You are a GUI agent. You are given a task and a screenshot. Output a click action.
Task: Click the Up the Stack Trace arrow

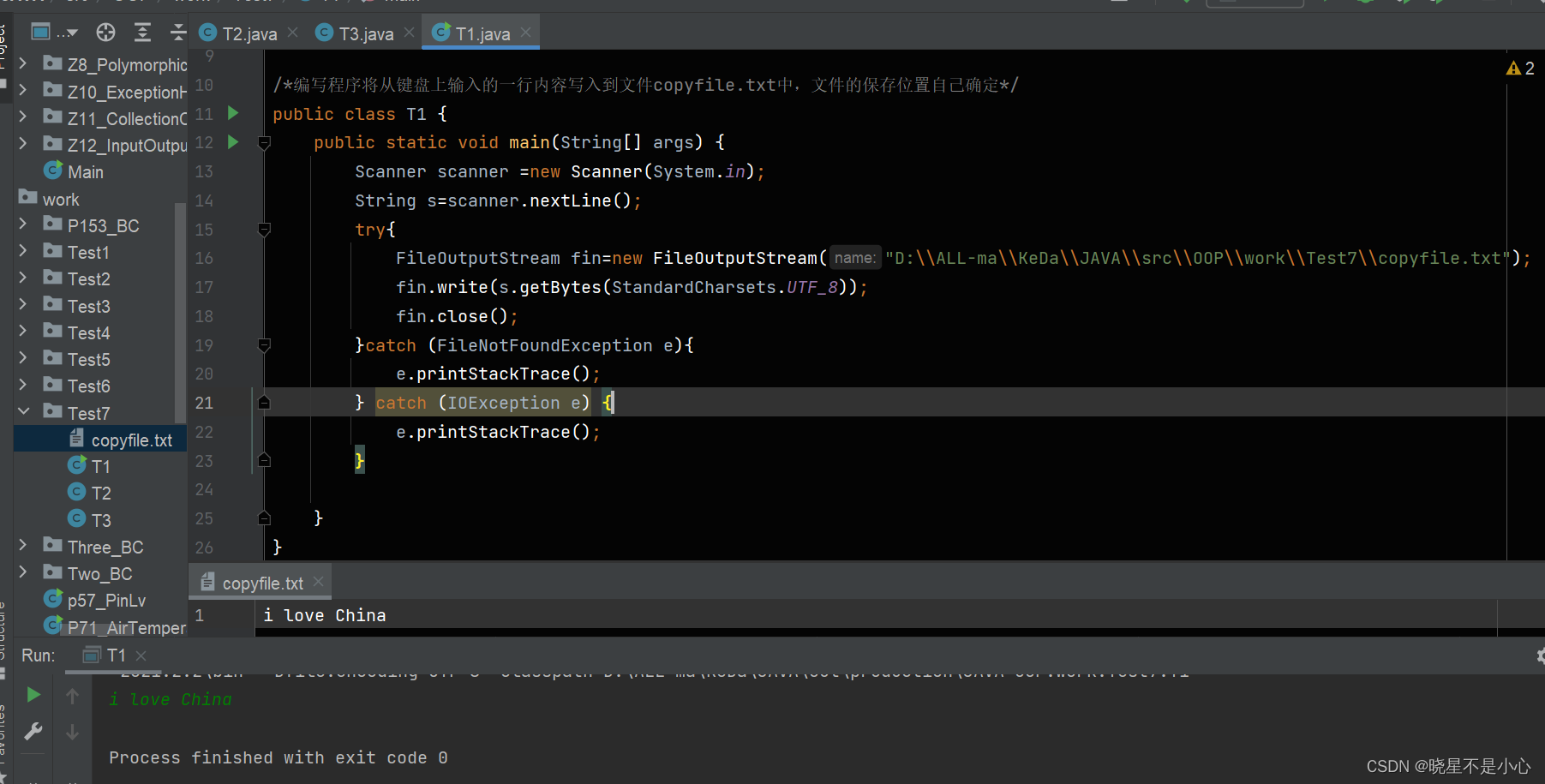pyautogui.click(x=72, y=695)
